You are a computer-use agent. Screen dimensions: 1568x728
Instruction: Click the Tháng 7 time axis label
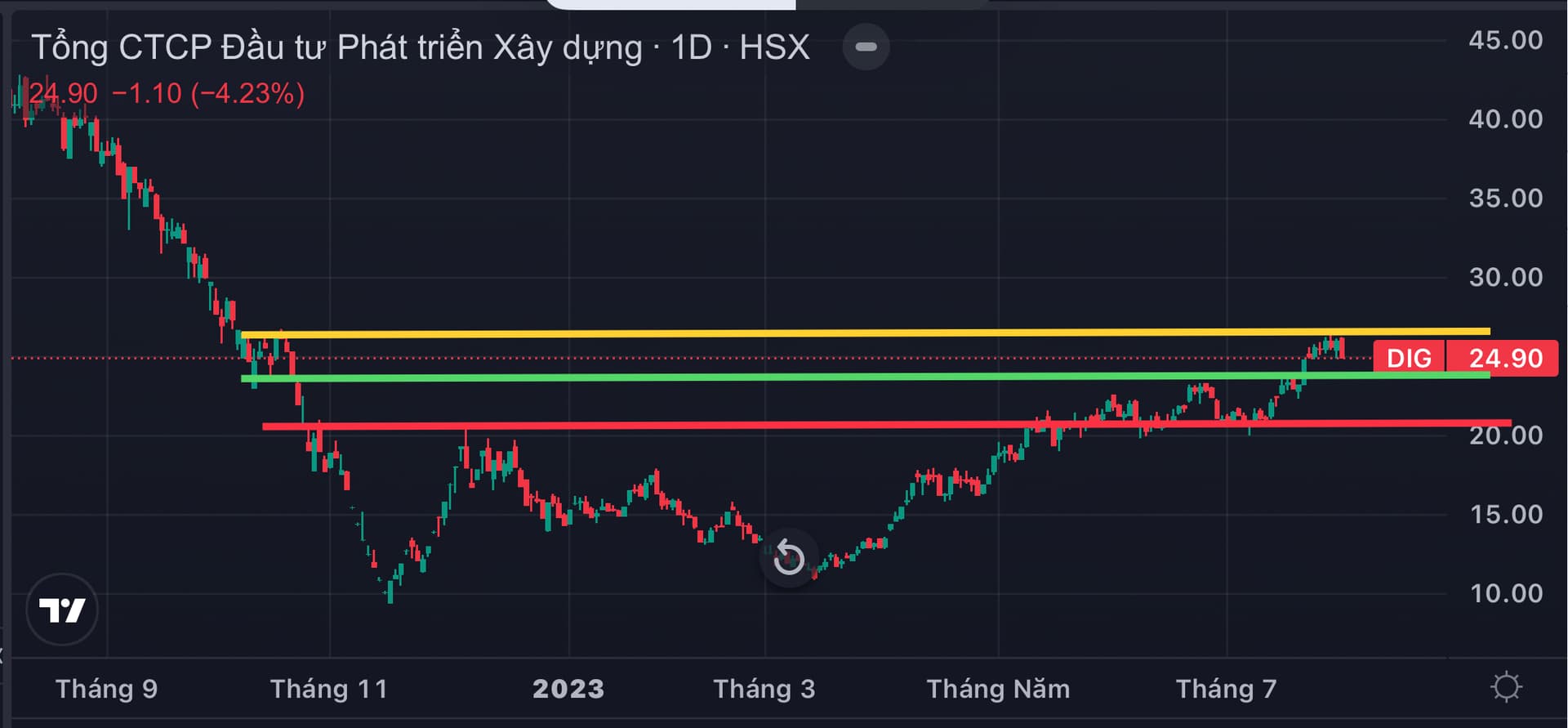pyautogui.click(x=1226, y=689)
